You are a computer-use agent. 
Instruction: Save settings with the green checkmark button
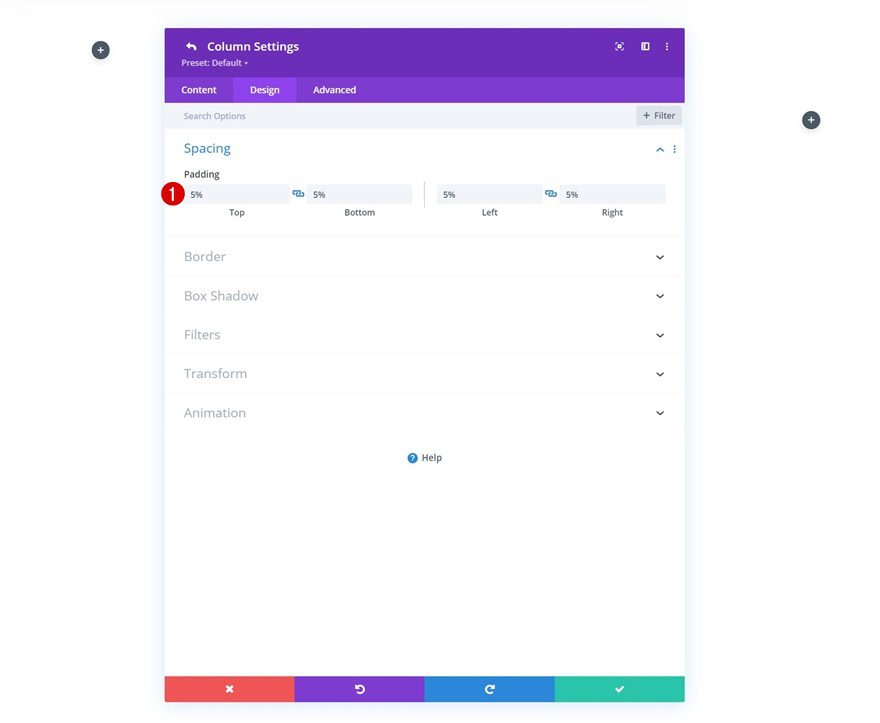coord(619,689)
